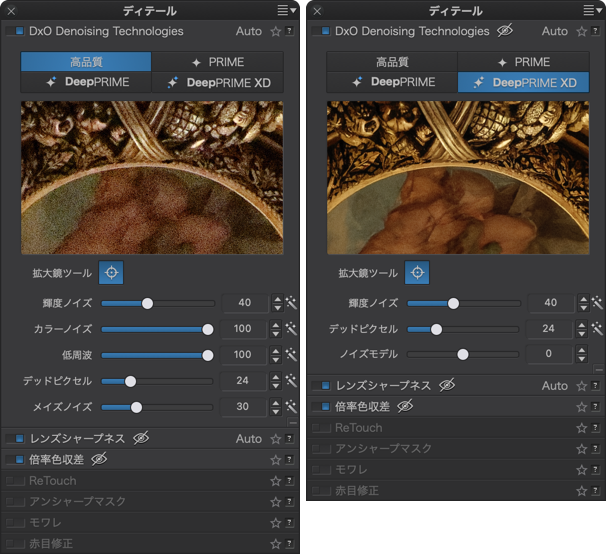Click the magic wand for 低周波 in left panel
This screenshot has width=606, height=554.
point(291,355)
